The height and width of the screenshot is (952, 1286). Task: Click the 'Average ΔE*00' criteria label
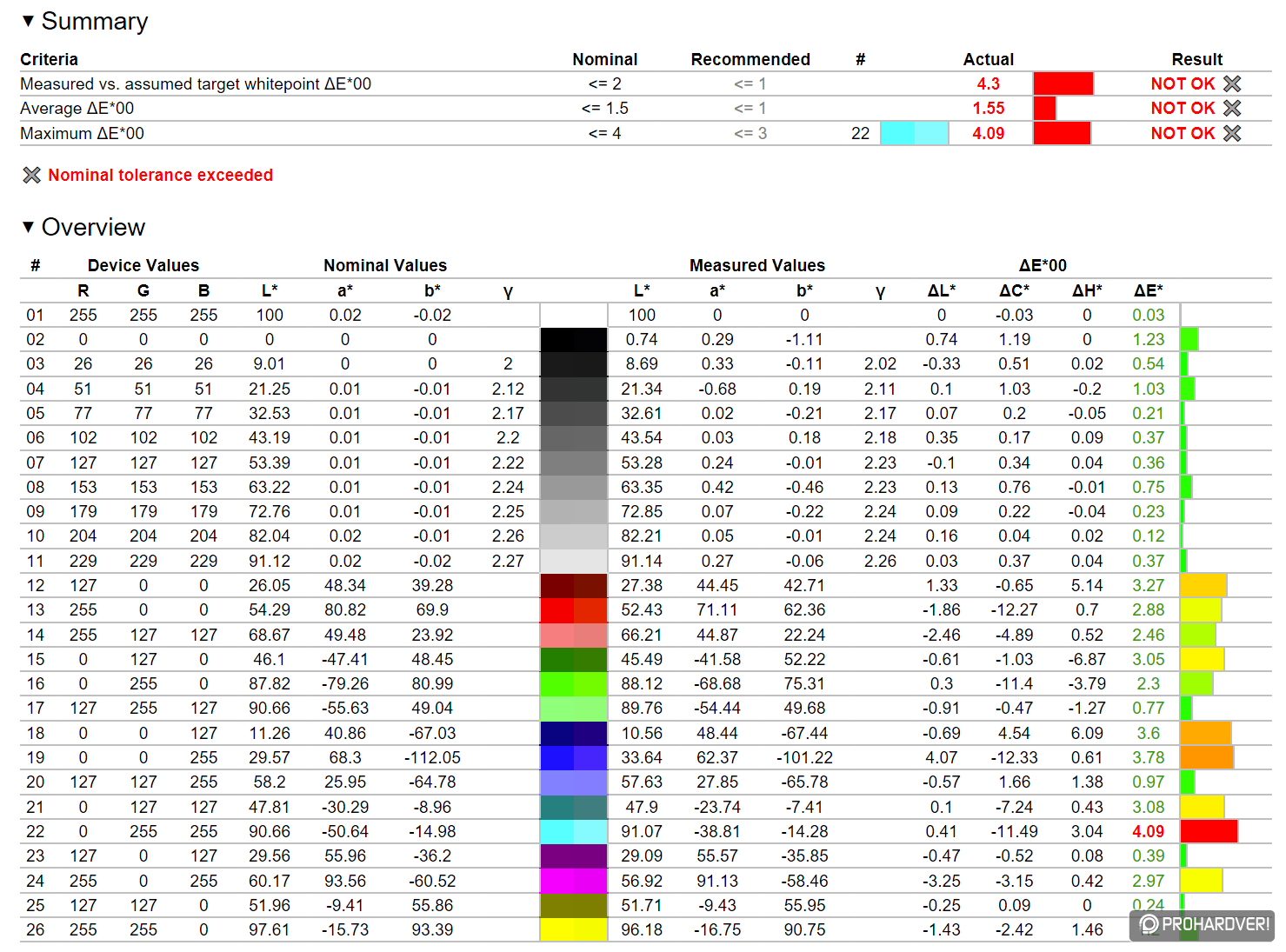point(77,108)
